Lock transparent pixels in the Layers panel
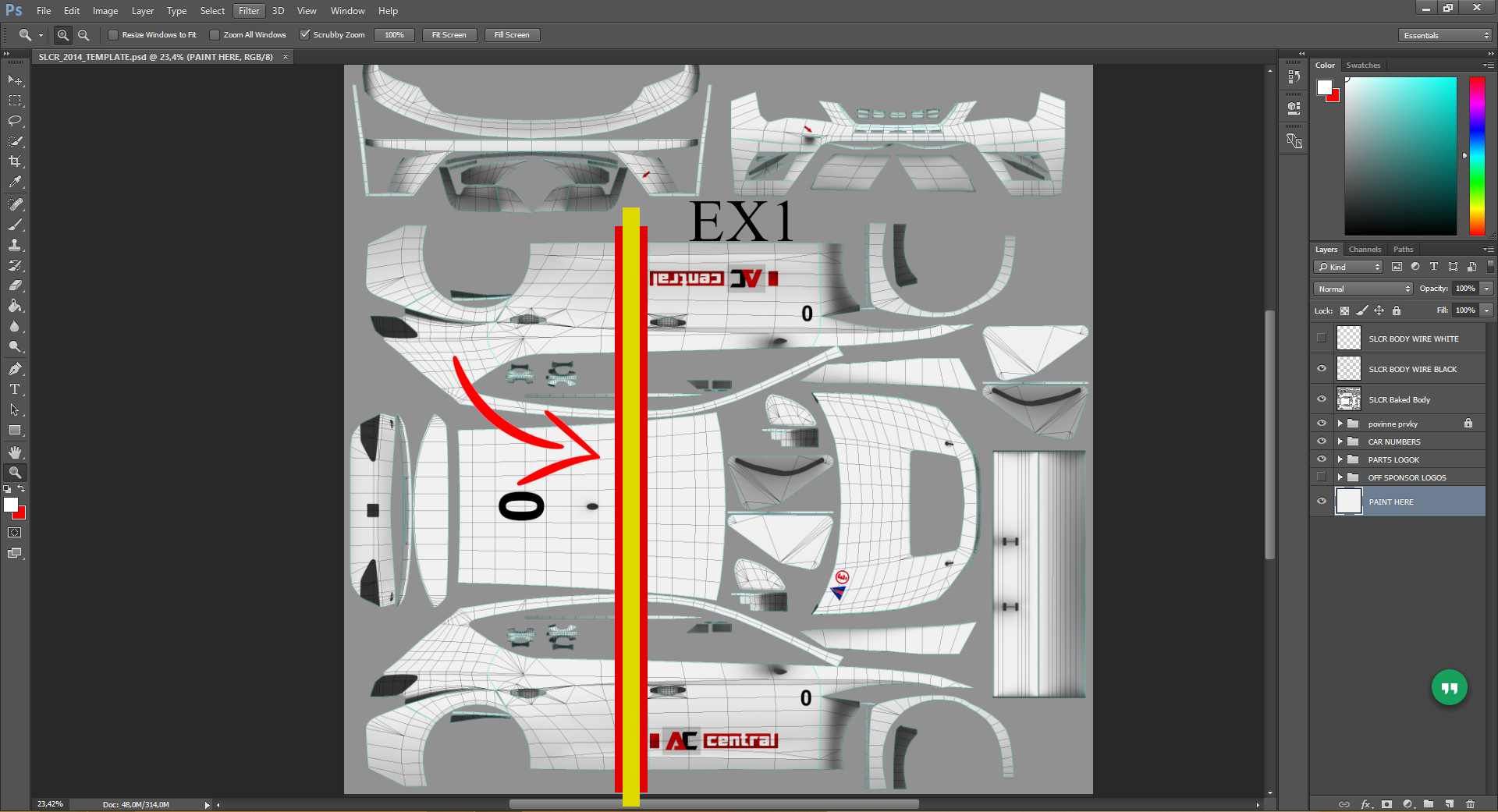Screen dimensions: 1498x812 [1344, 310]
